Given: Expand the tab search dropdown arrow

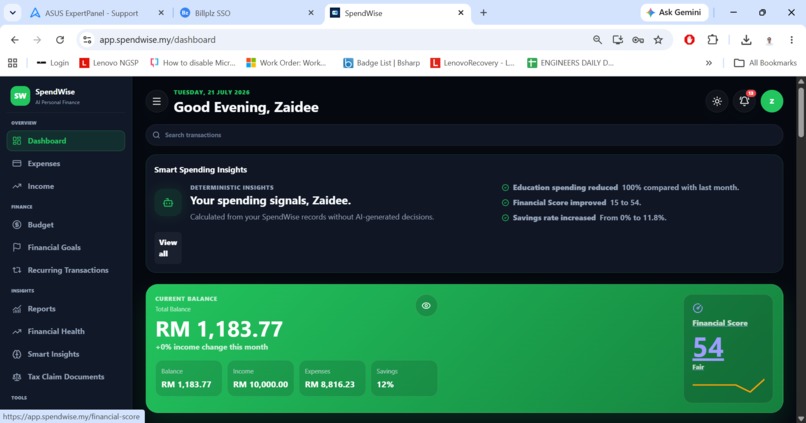Looking at the screenshot, I should coord(12,13).
